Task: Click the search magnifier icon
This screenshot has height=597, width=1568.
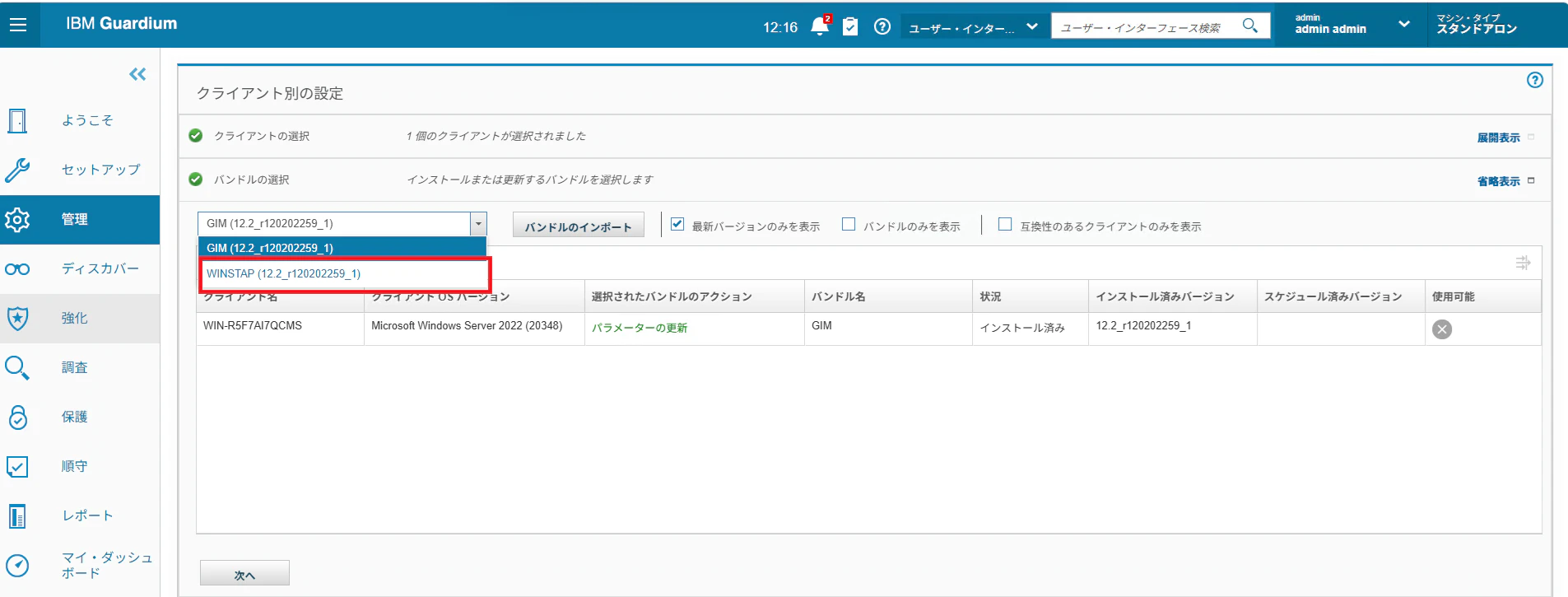Action: (1249, 26)
